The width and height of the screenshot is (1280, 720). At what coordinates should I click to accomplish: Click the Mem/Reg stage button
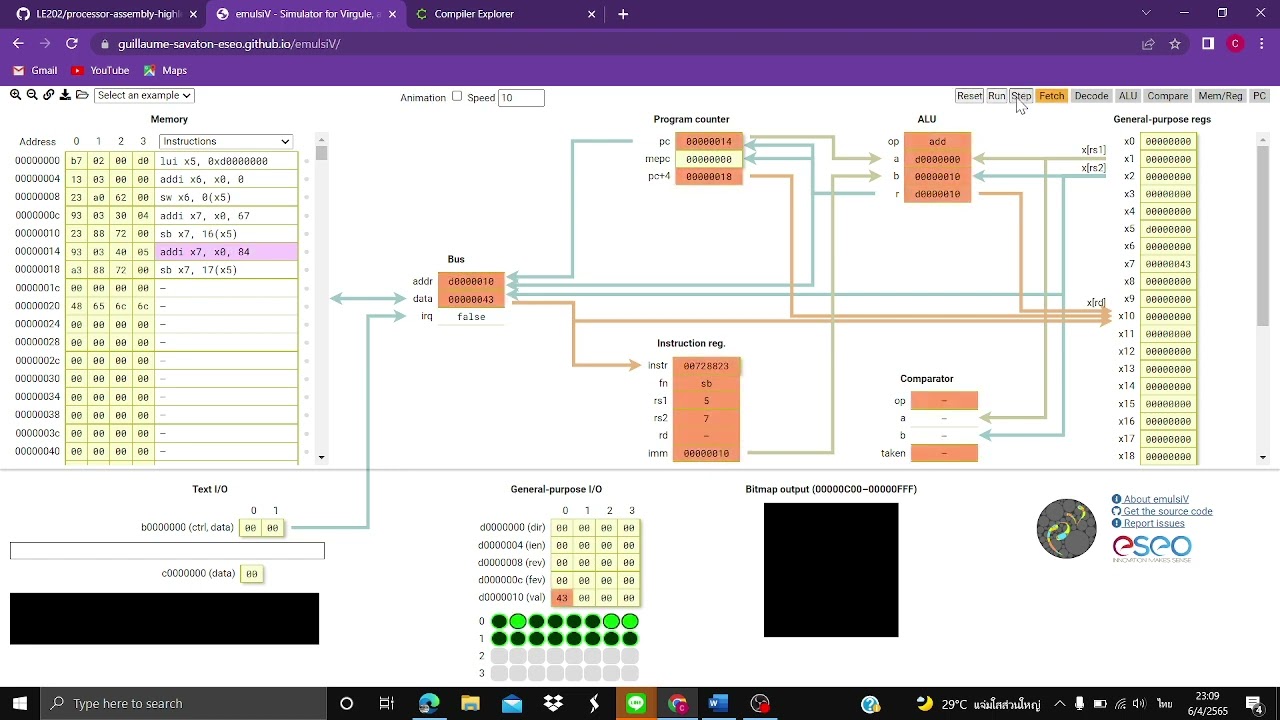click(x=1220, y=96)
